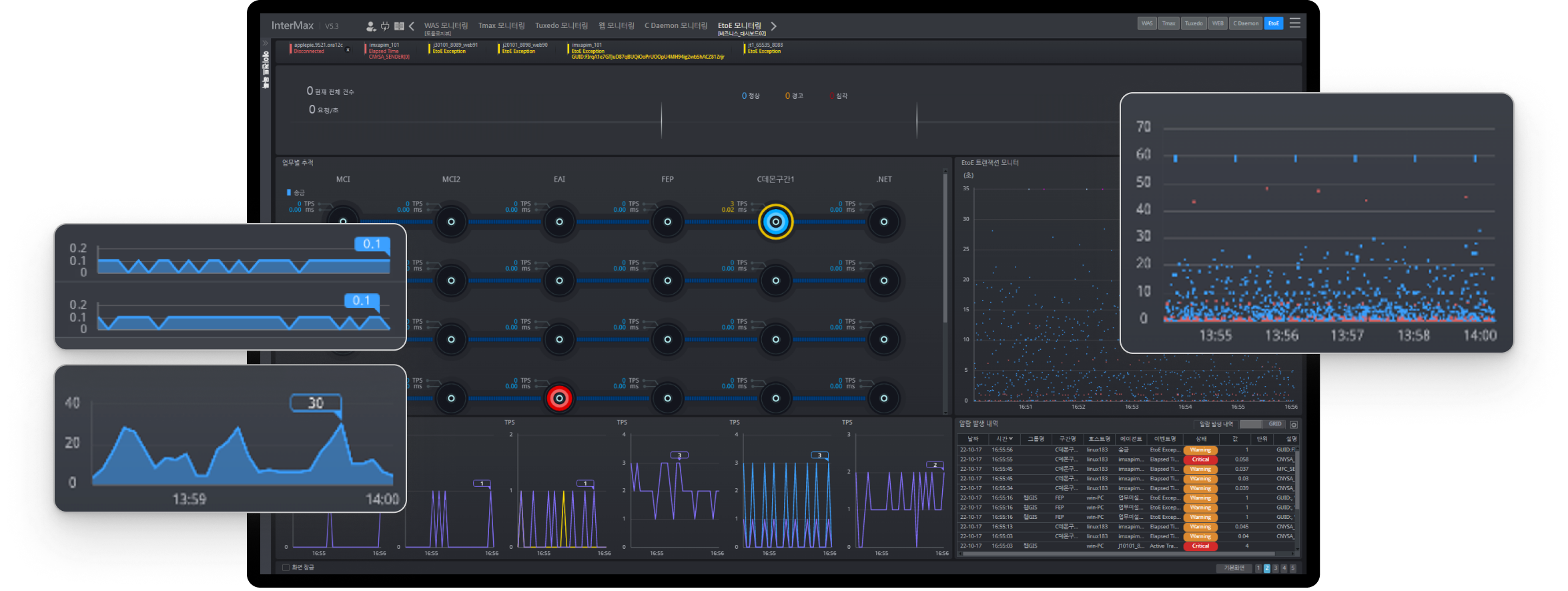Enable the 화면 잠금 checkbox

tap(286, 568)
